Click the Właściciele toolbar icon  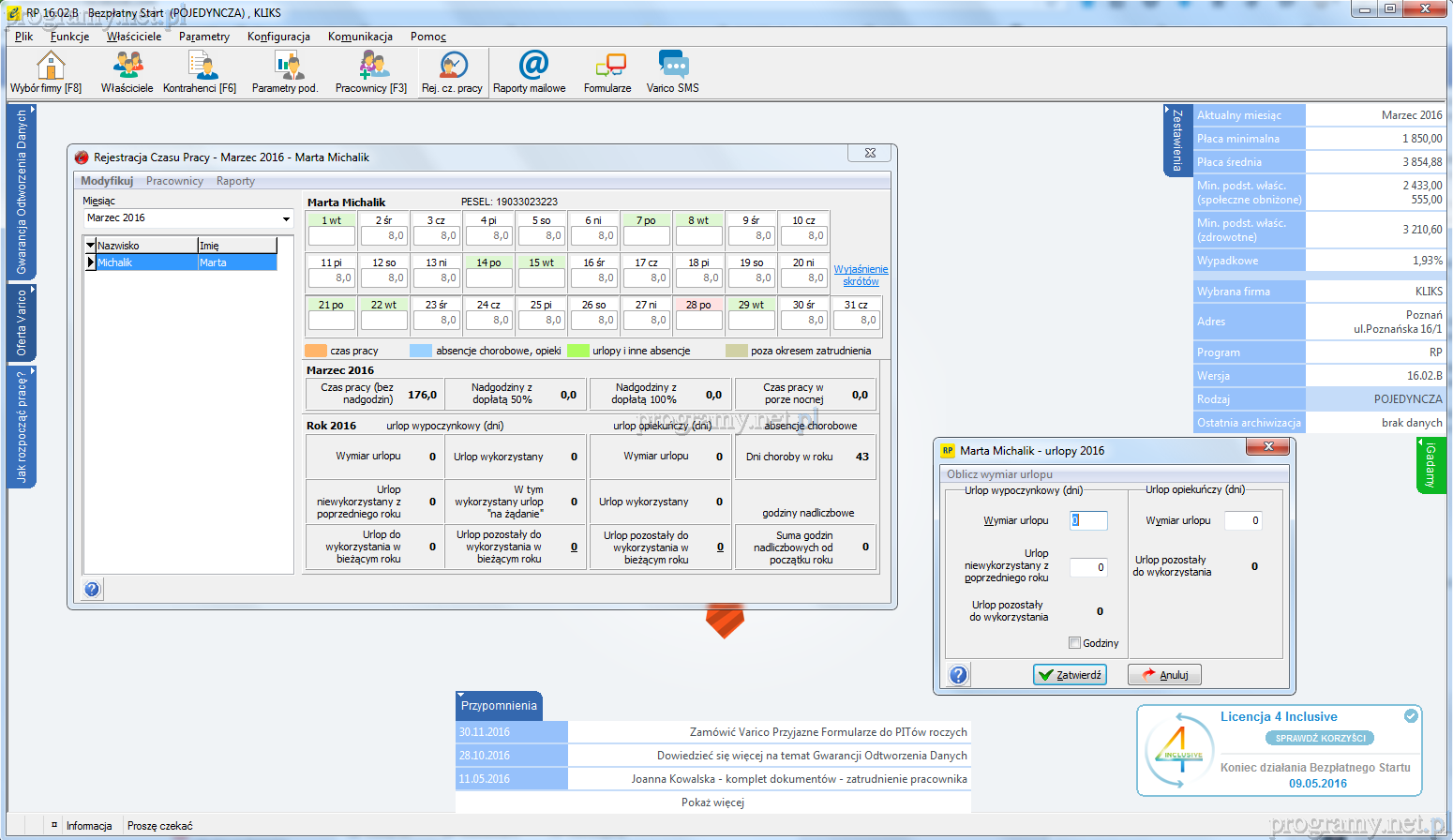point(127,66)
